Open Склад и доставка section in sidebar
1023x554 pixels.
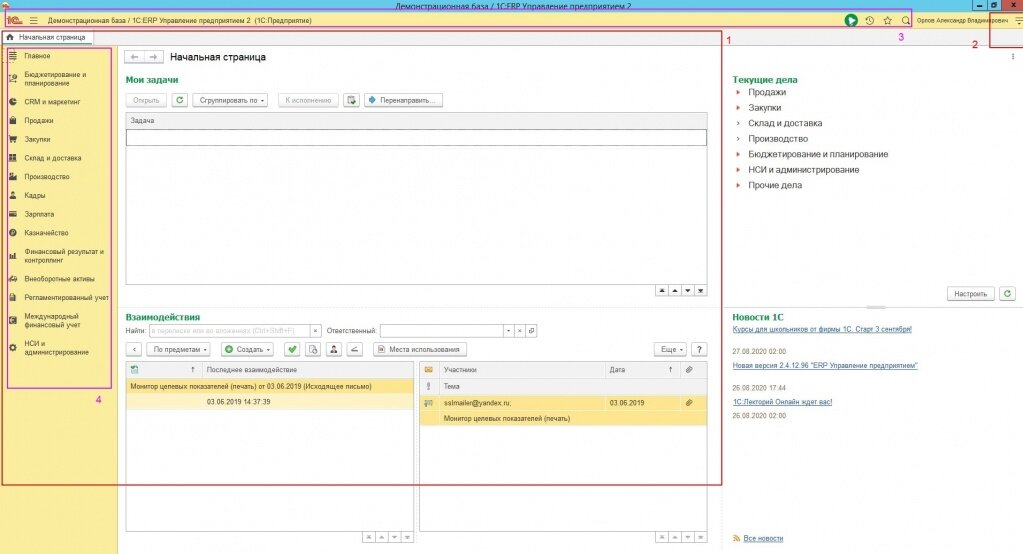point(53,159)
